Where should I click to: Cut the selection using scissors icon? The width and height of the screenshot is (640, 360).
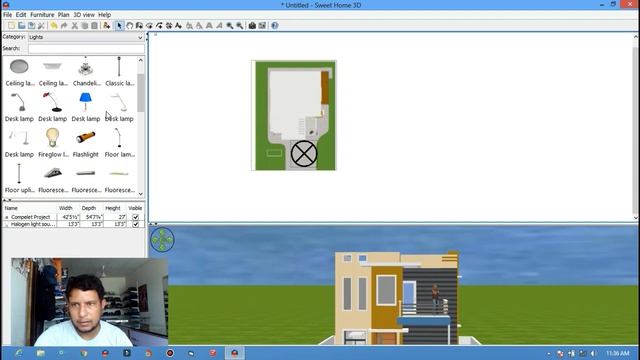(74, 26)
